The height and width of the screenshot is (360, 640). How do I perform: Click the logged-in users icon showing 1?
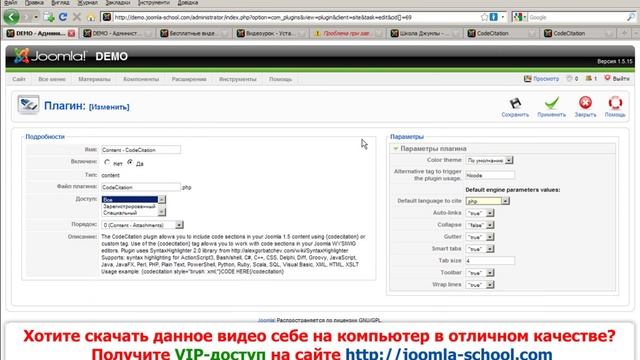coord(589,78)
